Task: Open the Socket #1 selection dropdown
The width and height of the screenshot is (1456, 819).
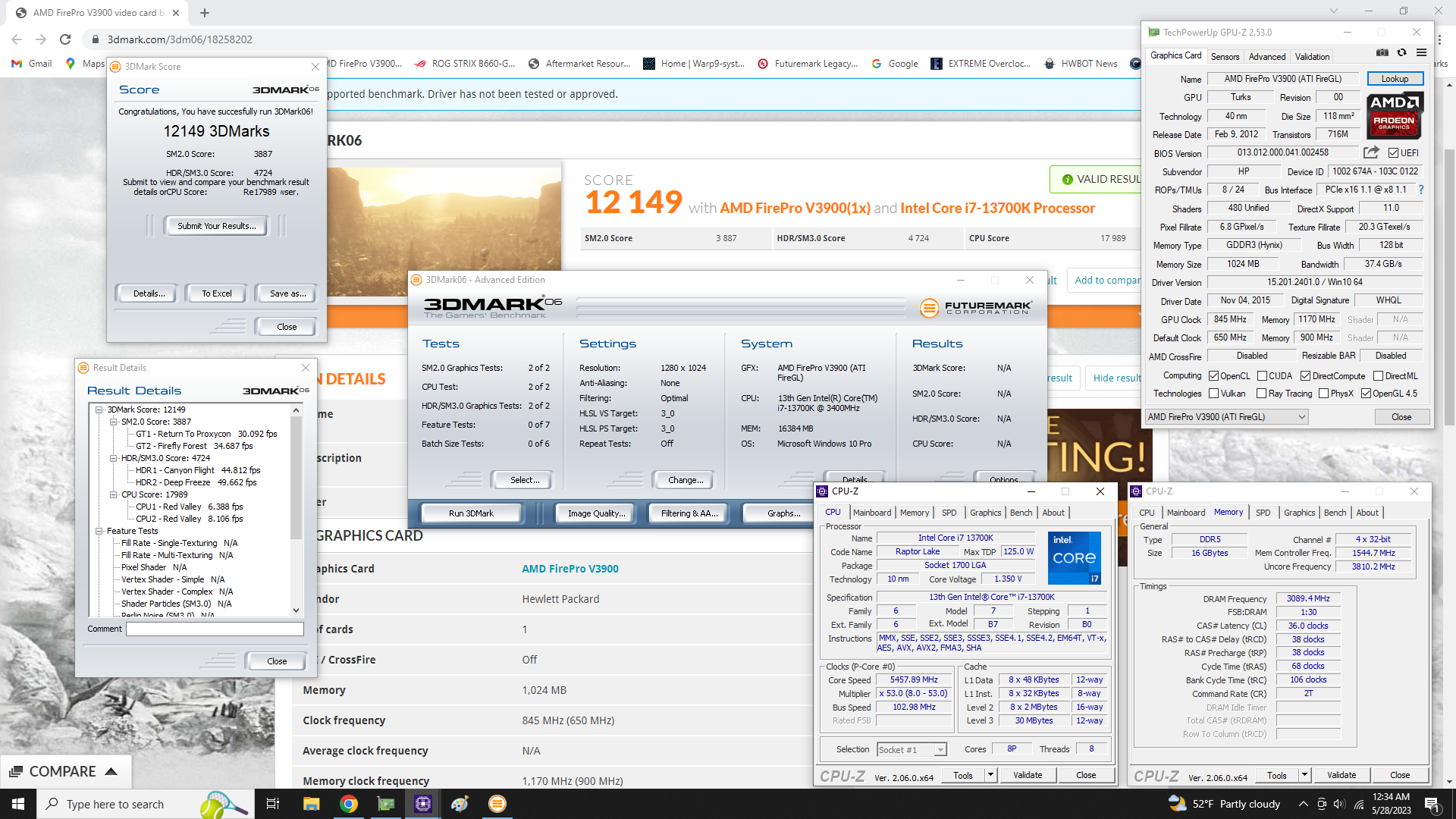Action: (912, 750)
